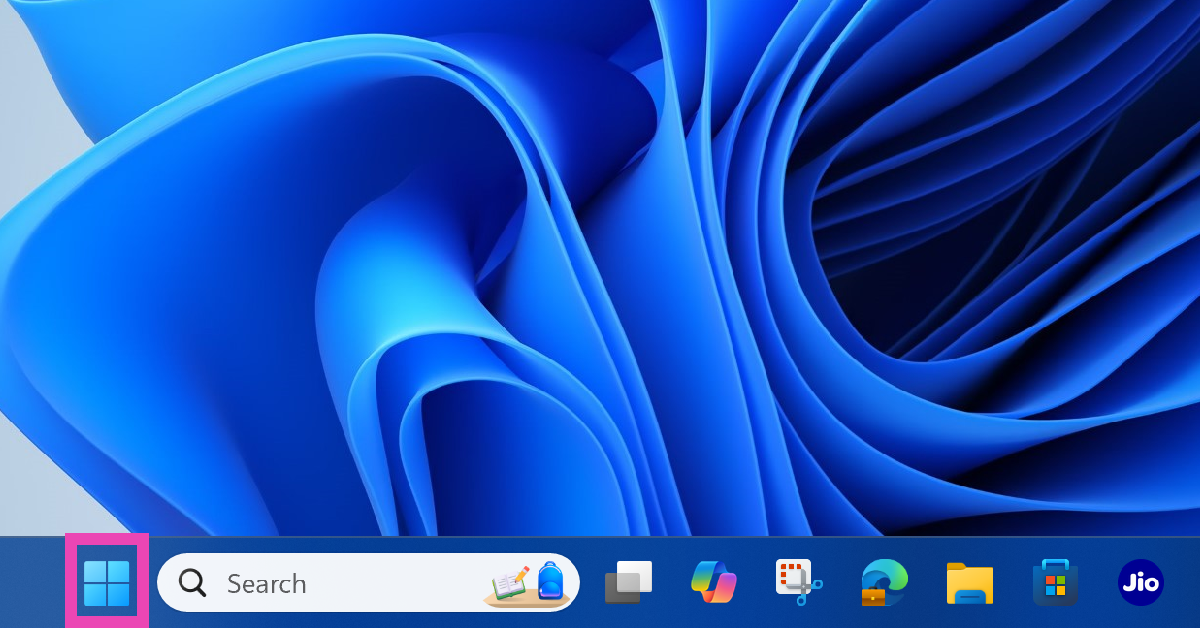This screenshot has height=628, width=1200.
Task: Click the empty taskbar area left of Start
Action: 32,583
